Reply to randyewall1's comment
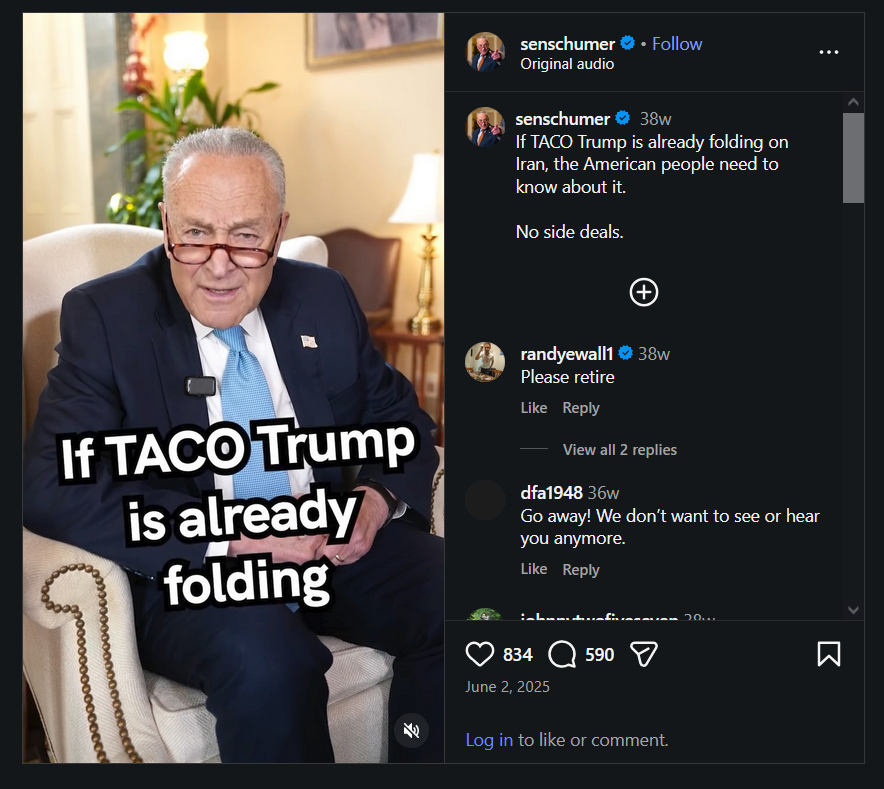Image resolution: width=884 pixels, height=789 pixels. coord(580,408)
